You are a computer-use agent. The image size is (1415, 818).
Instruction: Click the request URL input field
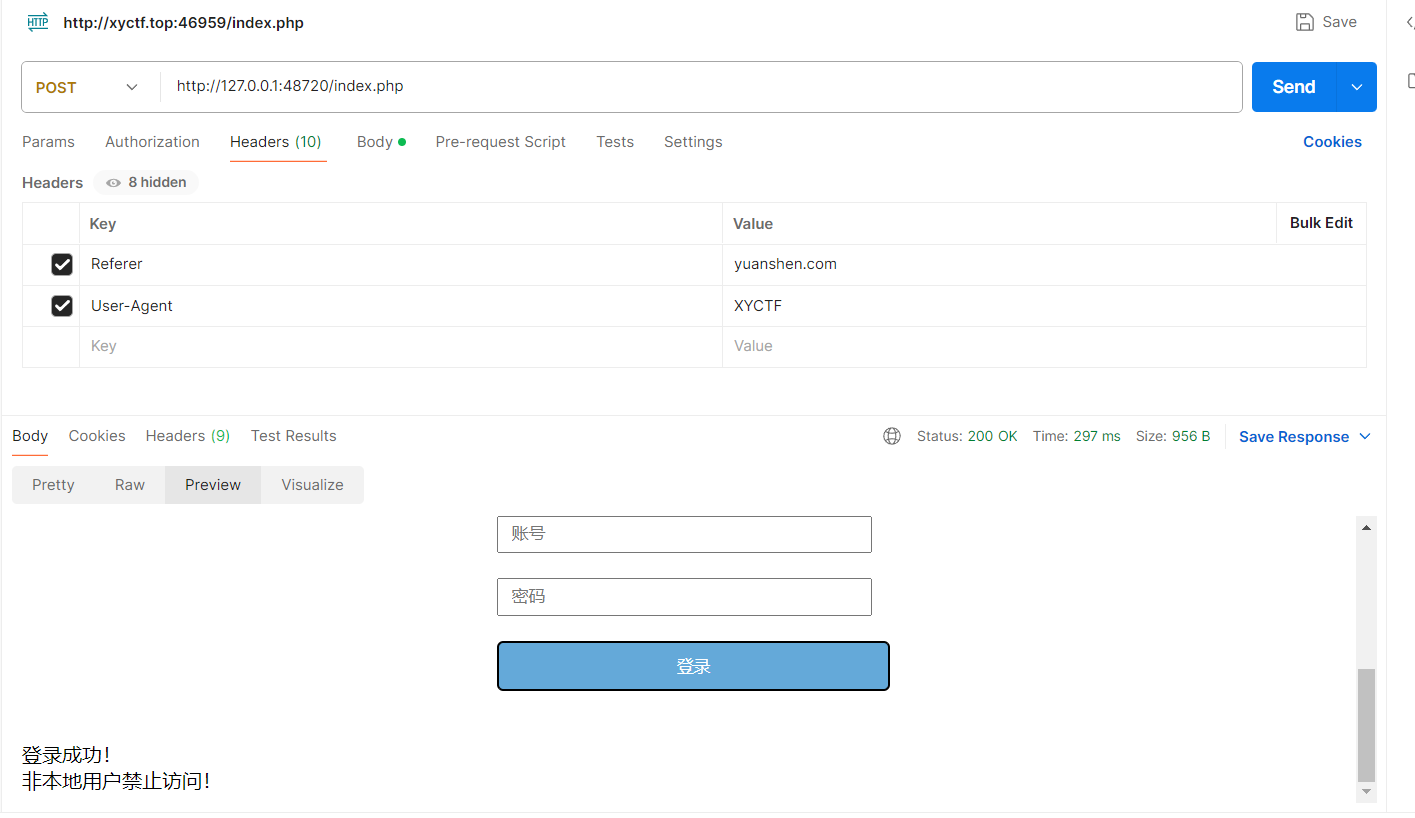700,87
